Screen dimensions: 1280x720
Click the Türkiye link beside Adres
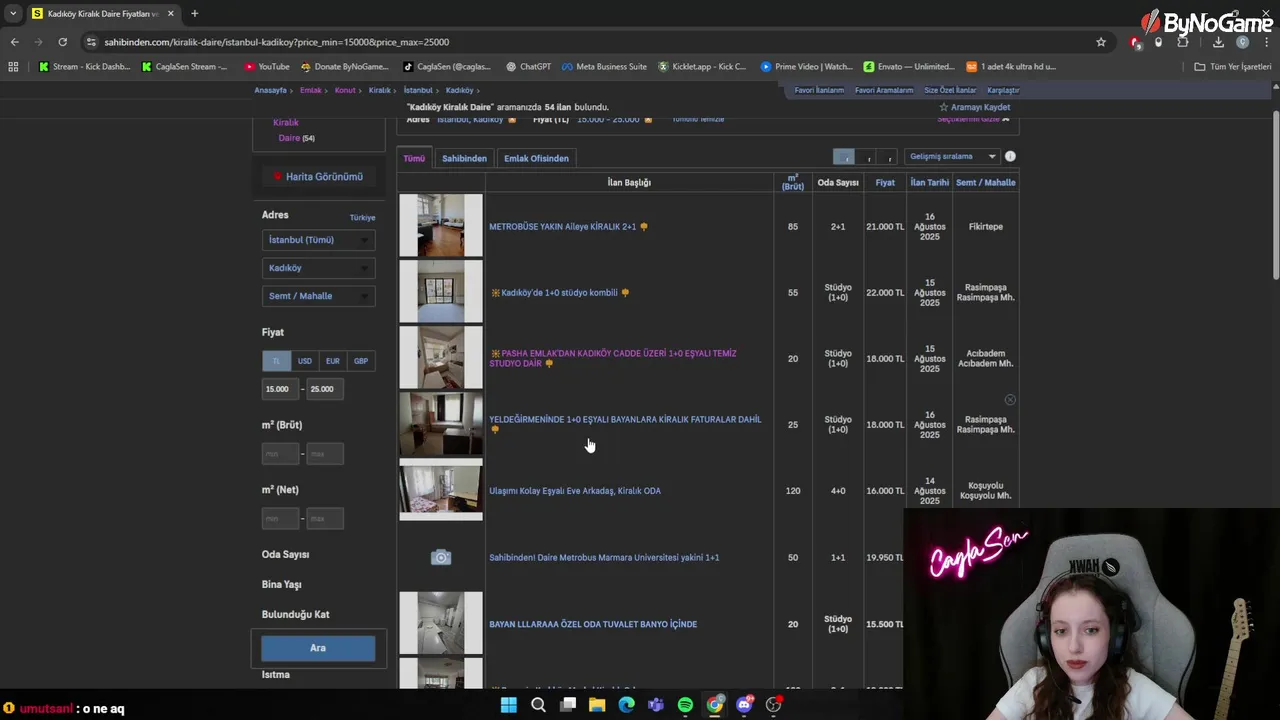click(362, 217)
